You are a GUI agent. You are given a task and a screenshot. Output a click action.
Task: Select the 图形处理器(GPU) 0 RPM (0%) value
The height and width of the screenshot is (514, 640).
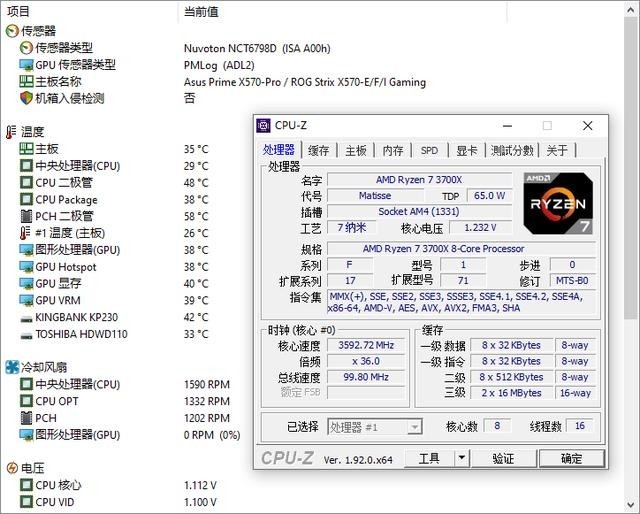212,435
